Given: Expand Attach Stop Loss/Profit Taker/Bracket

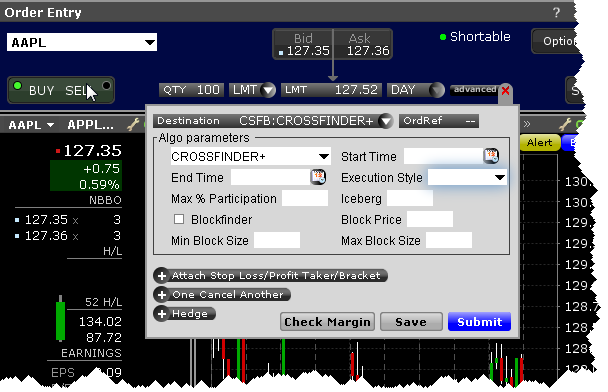Looking at the screenshot, I should (271, 276).
